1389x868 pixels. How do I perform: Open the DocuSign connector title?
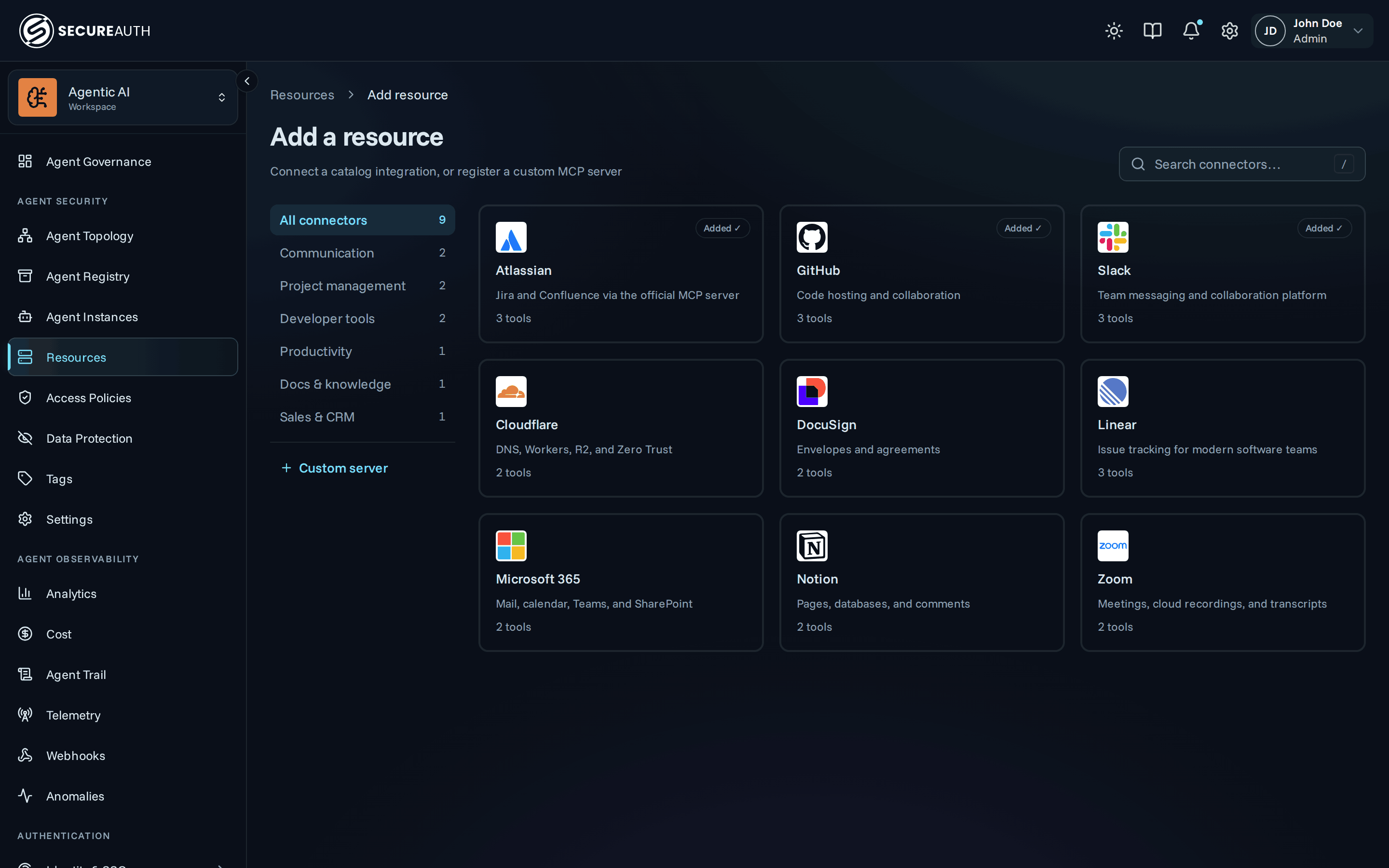tap(826, 425)
